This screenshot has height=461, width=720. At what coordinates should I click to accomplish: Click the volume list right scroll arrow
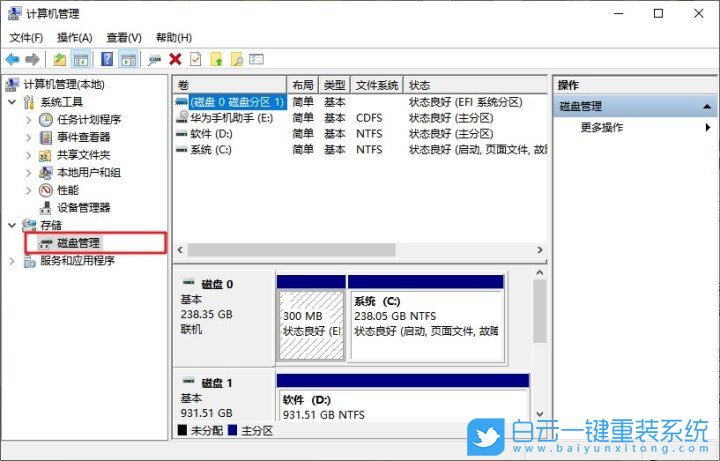pos(540,250)
